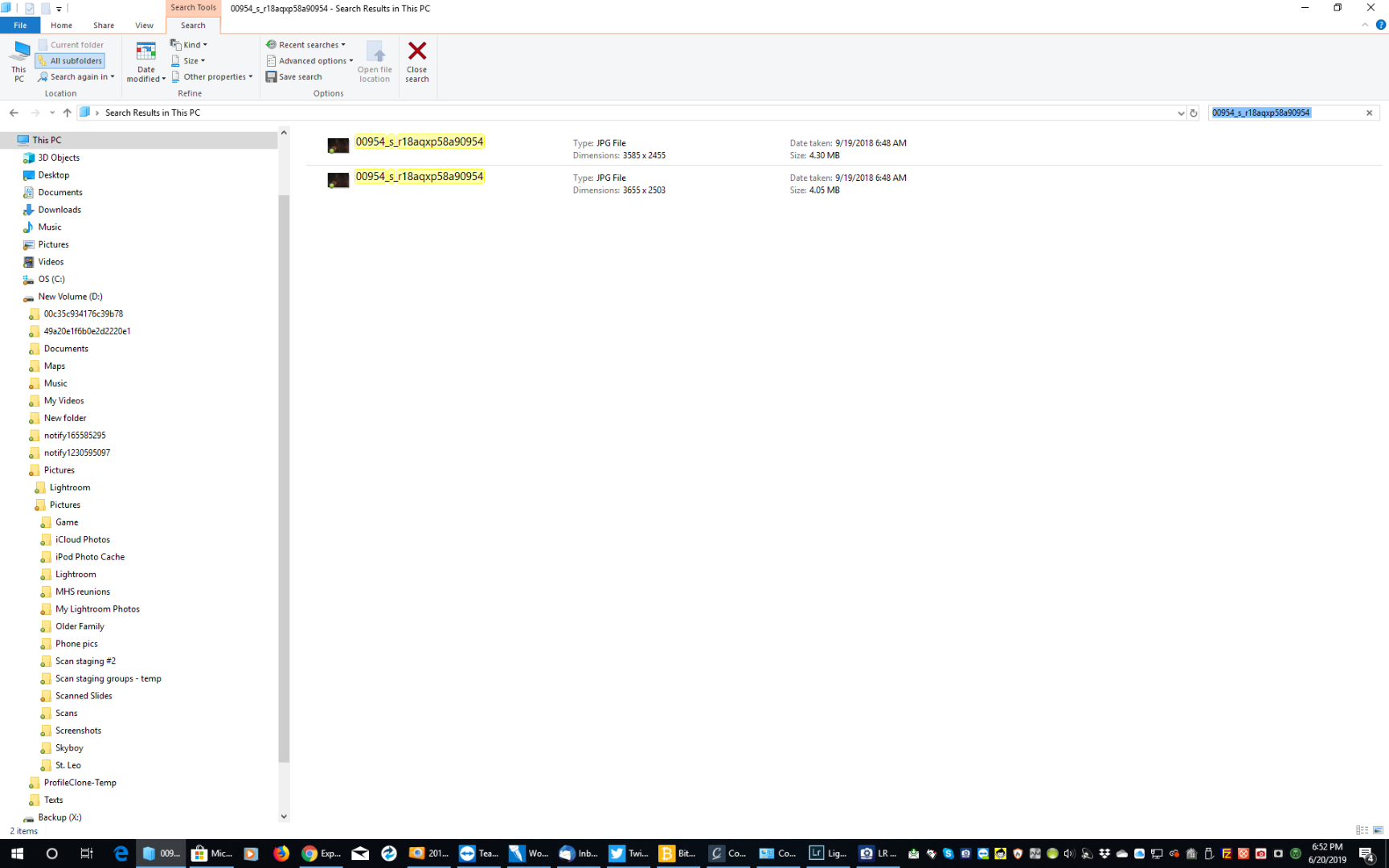Select This PC in navigation tree
1389x868 pixels.
pos(47,140)
